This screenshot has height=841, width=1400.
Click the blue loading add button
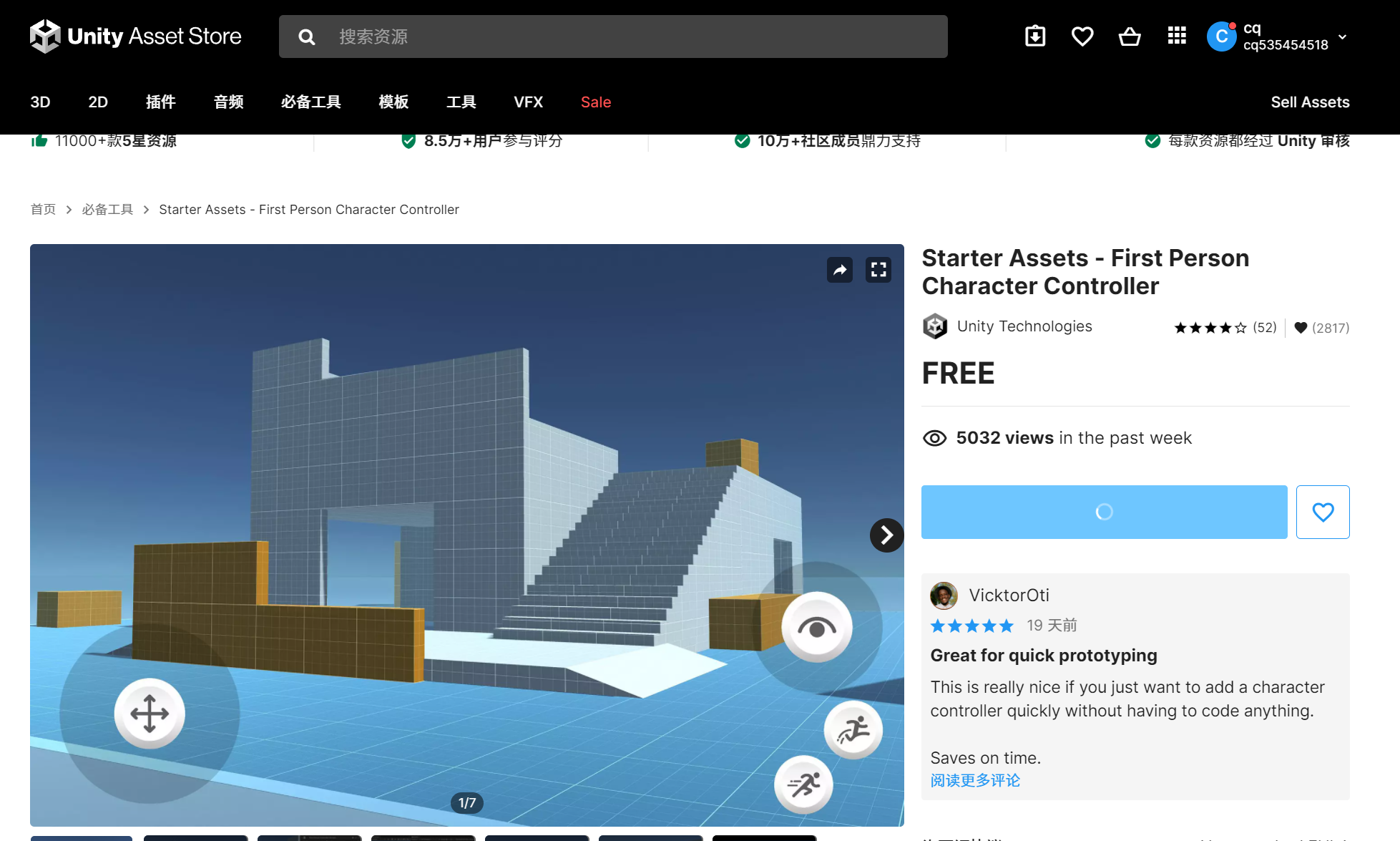pos(1104,512)
